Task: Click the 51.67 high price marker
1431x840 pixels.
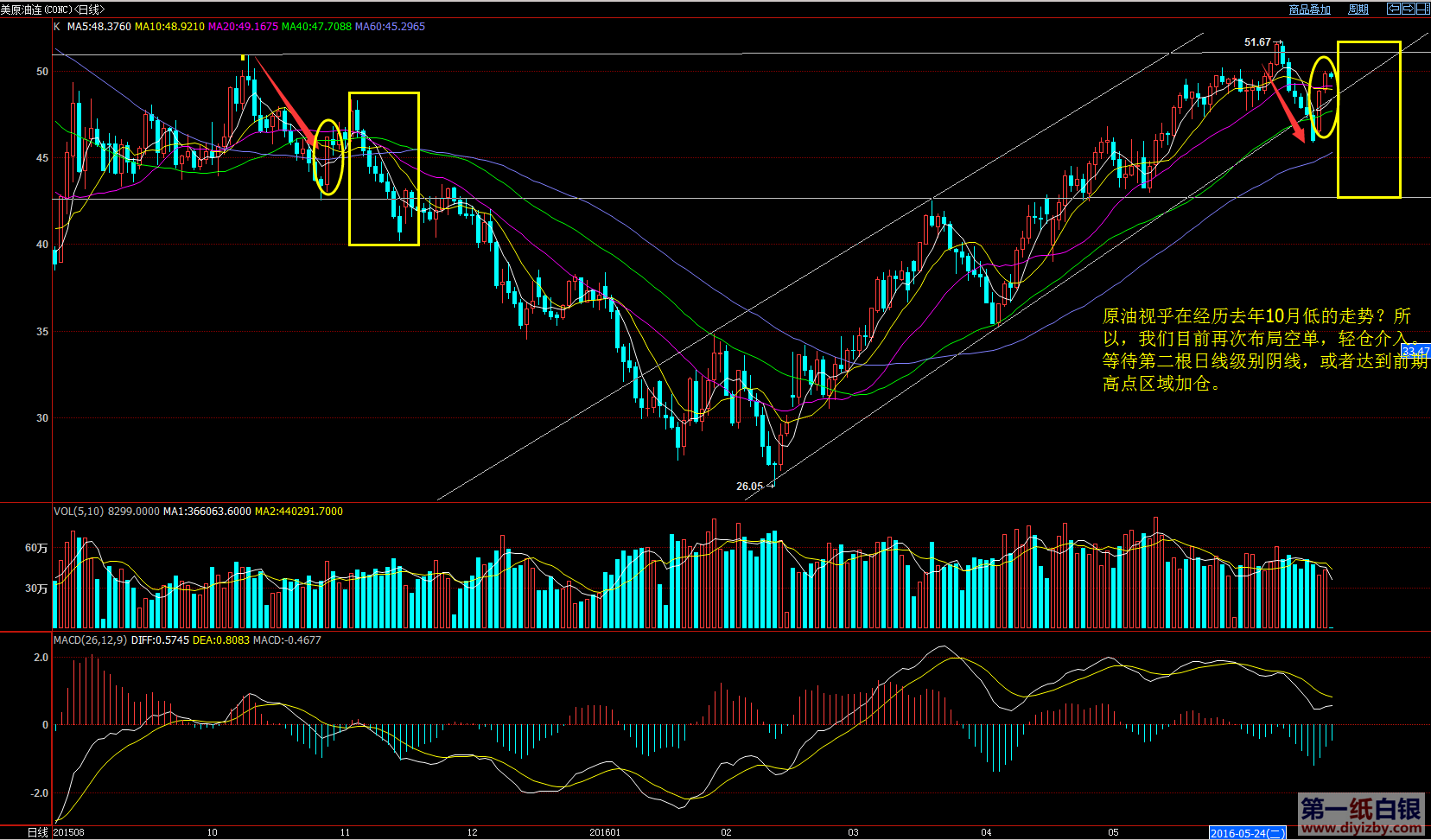Action: [1257, 42]
